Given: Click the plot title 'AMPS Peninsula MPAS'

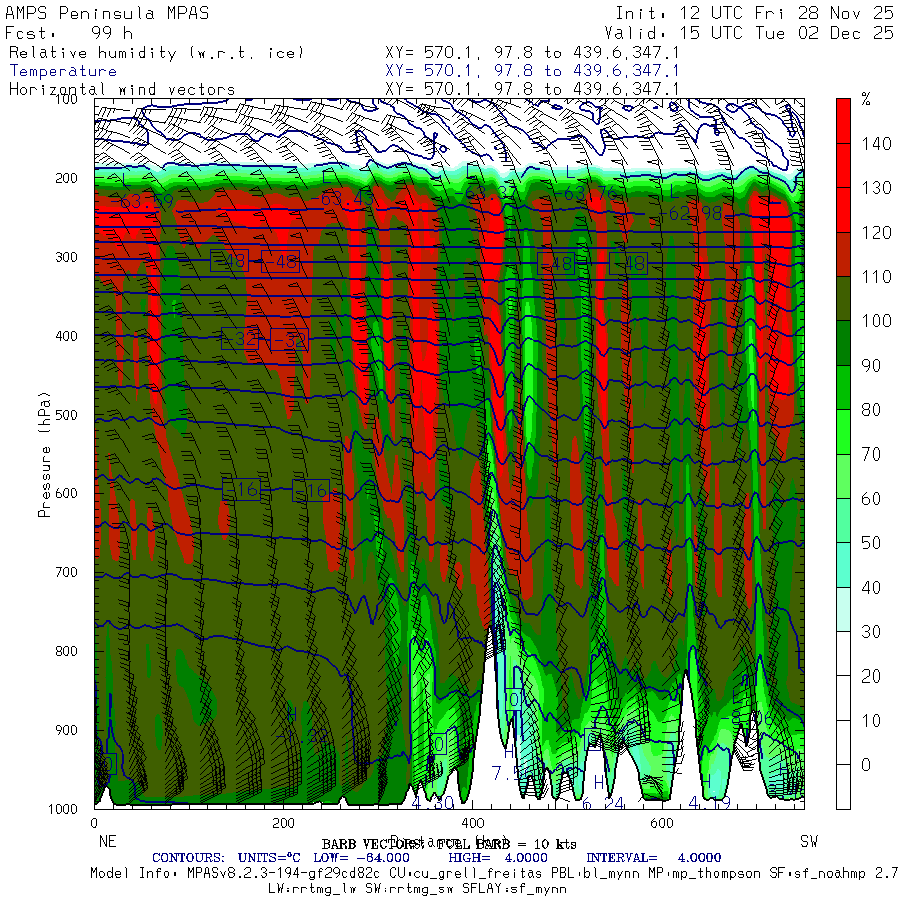Looking at the screenshot, I should click(x=107, y=13).
